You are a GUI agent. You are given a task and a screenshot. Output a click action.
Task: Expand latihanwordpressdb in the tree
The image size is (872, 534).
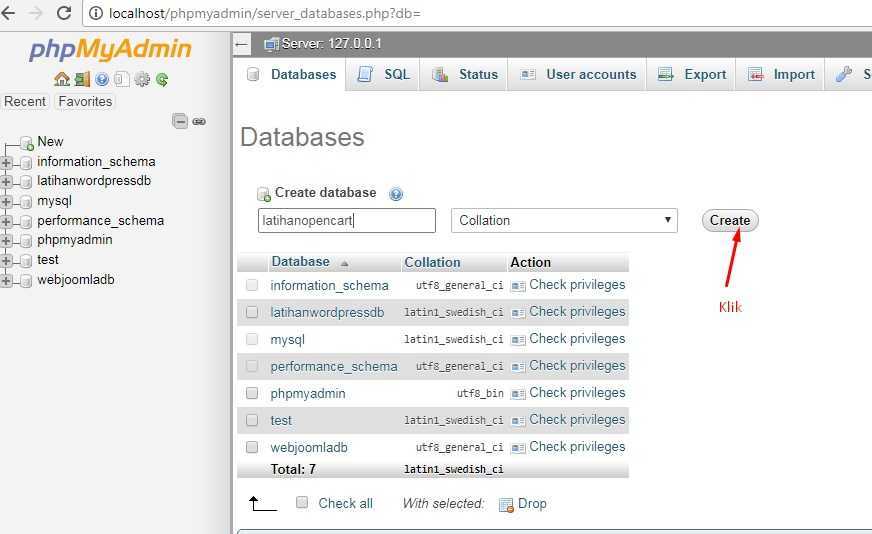[6, 182]
